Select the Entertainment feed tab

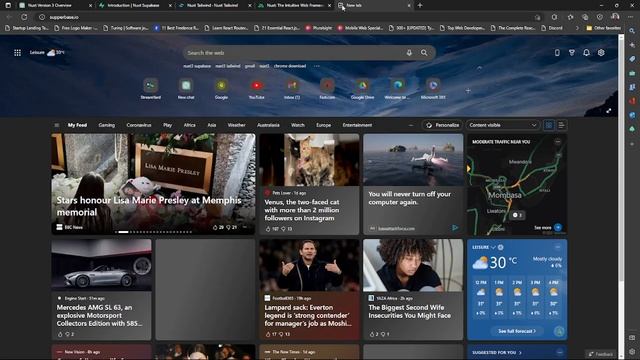pos(357,125)
